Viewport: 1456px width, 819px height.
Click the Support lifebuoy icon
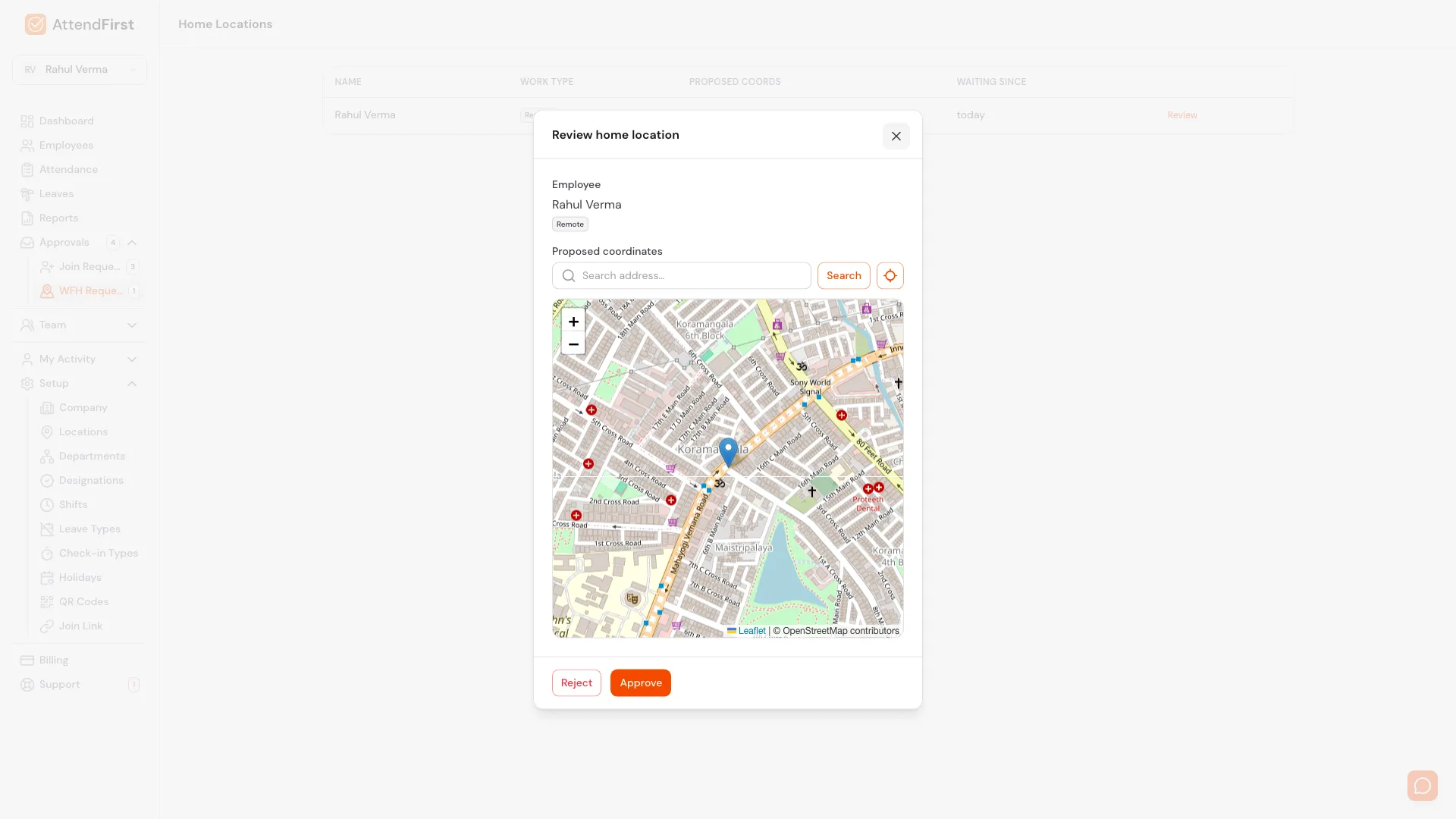pyautogui.click(x=27, y=685)
